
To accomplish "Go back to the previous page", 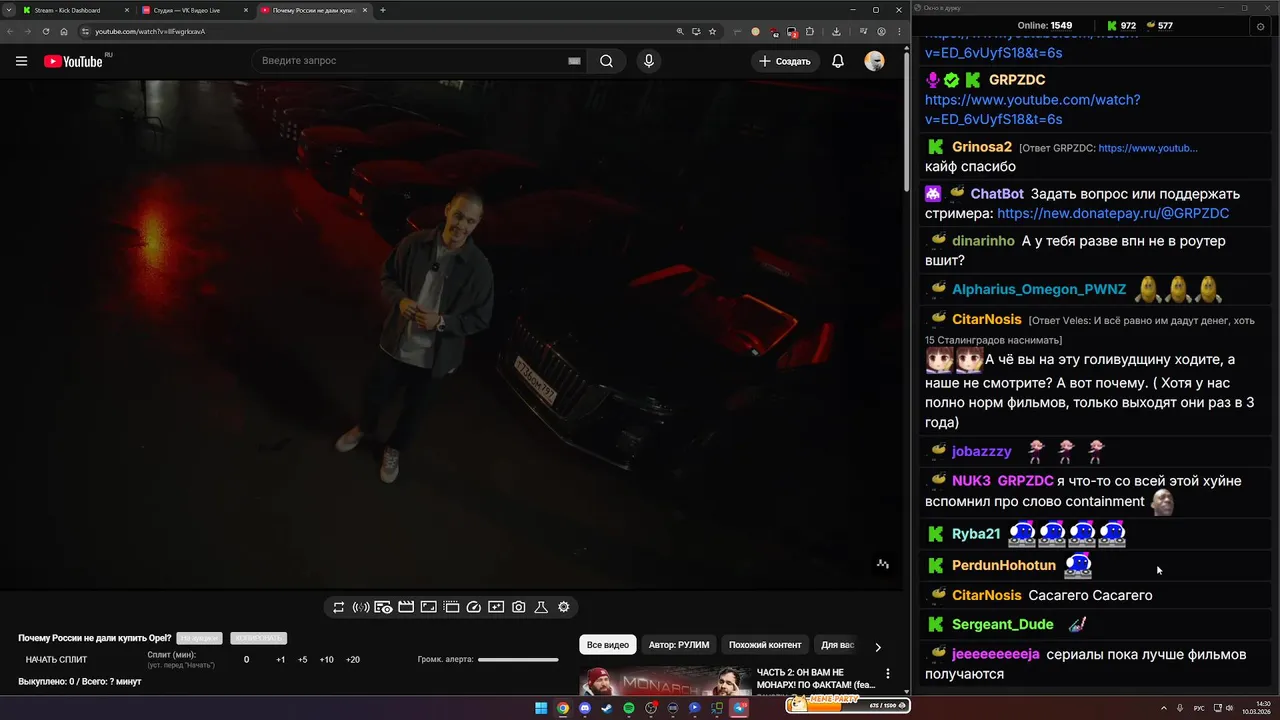I will pyautogui.click(x=10, y=31).
